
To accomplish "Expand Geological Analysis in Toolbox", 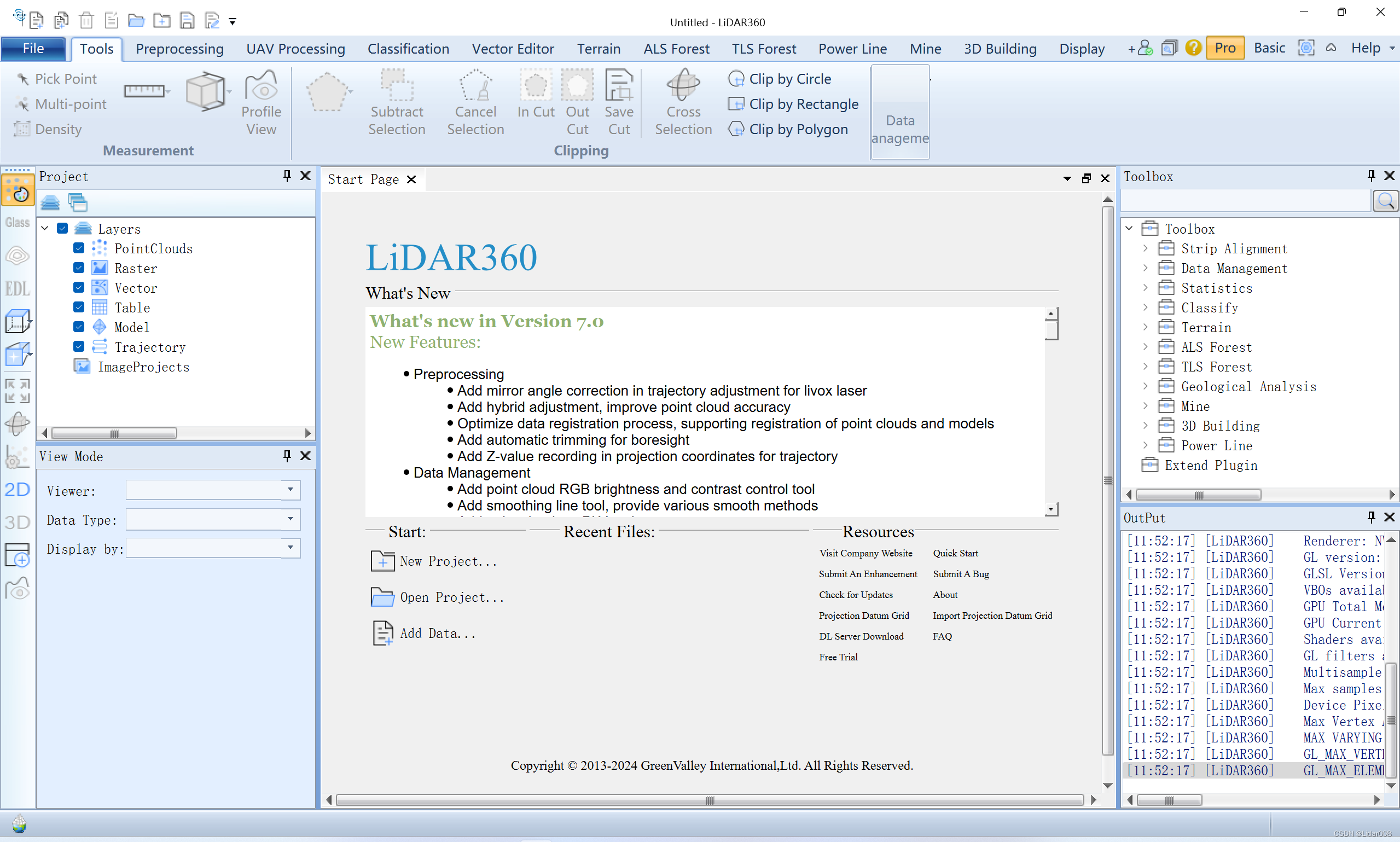I will tap(1145, 386).
